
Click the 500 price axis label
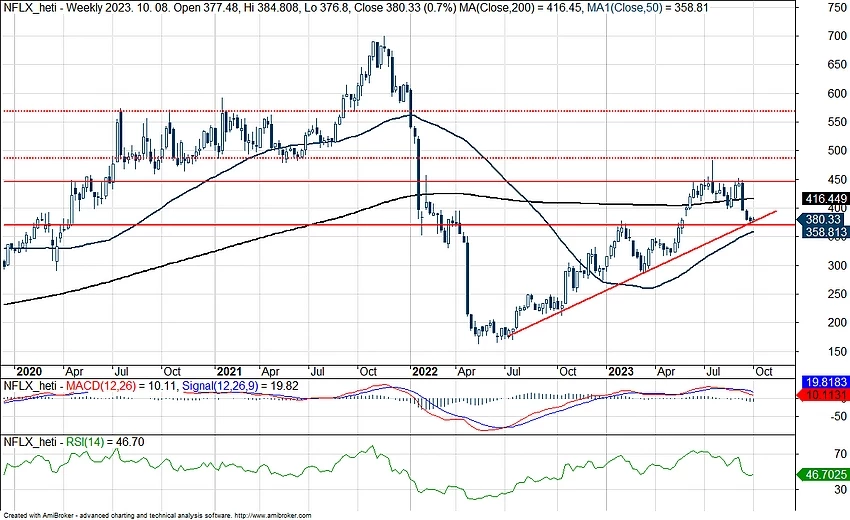(x=838, y=151)
